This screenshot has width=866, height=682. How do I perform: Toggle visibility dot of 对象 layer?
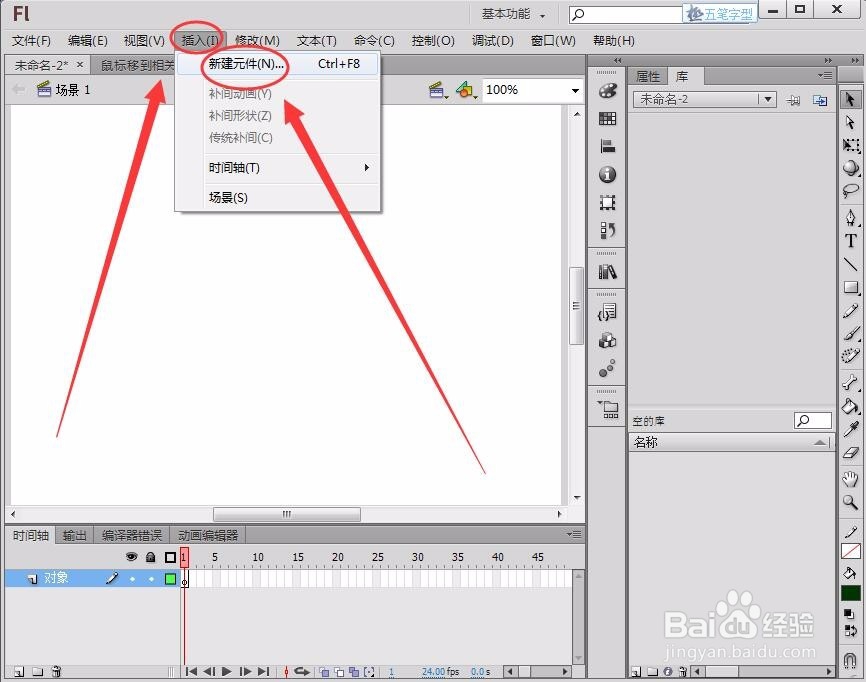coord(132,579)
